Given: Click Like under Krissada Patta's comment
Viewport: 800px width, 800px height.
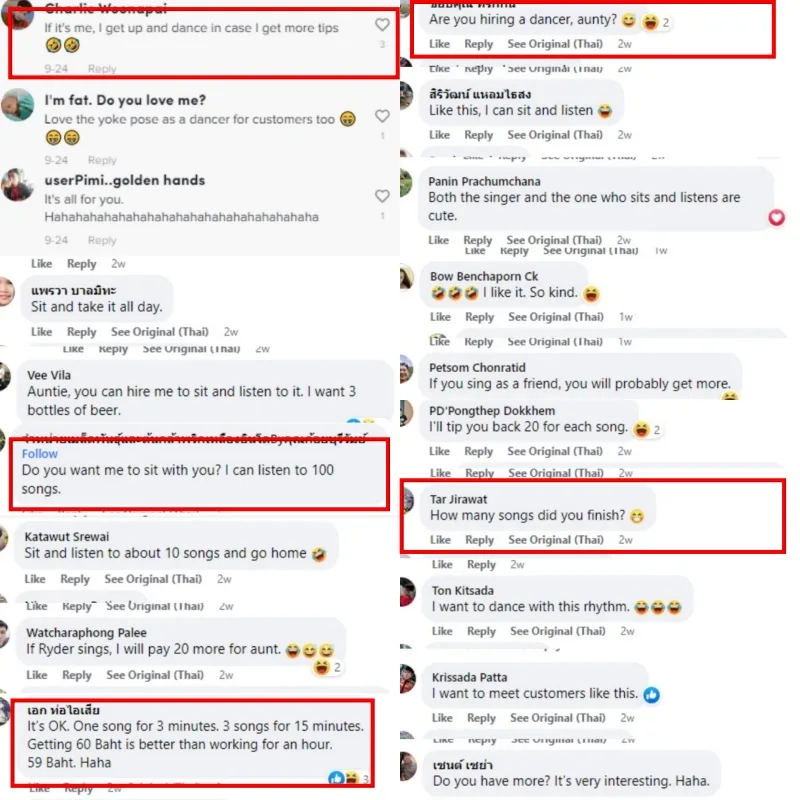Looking at the screenshot, I should pyautogui.click(x=442, y=718).
